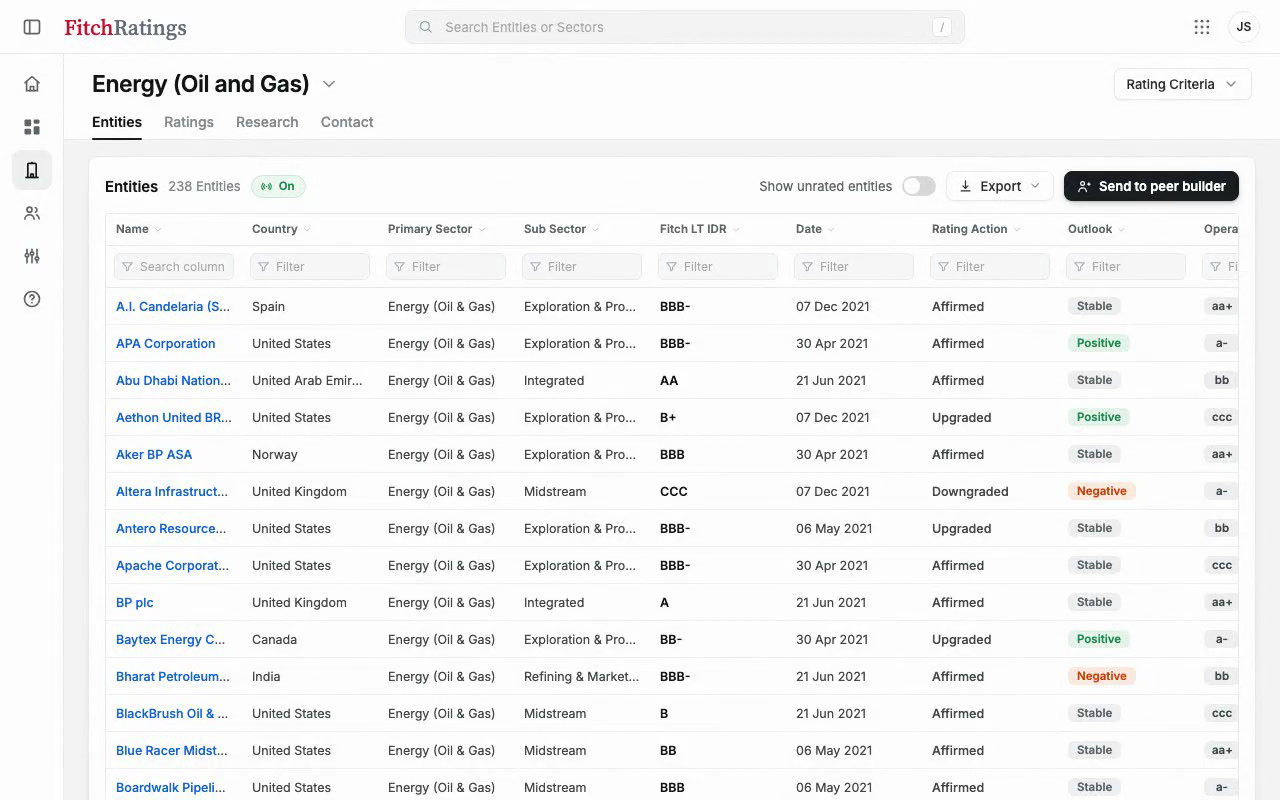Switch to the Ratings tab

point(189,122)
